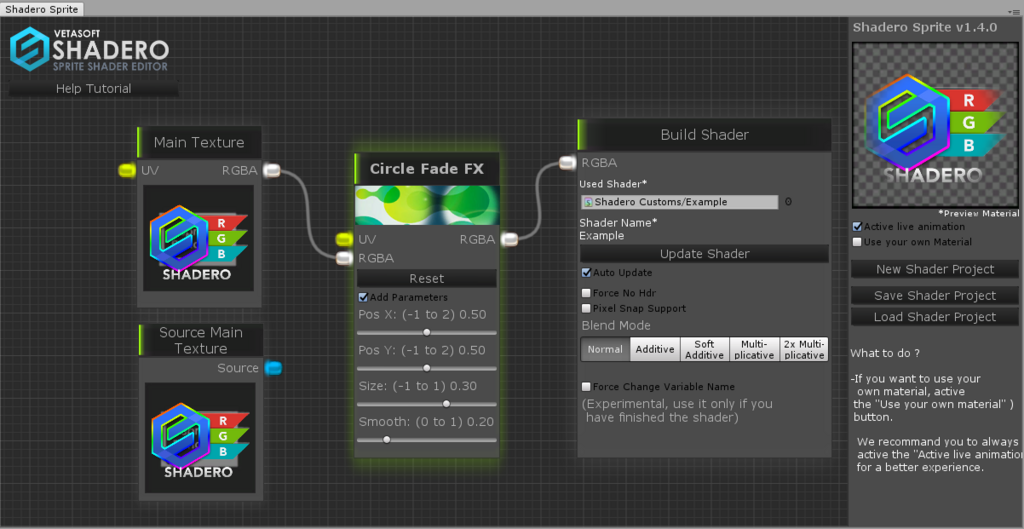Enable Force Change Variable Name checkbox
This screenshot has width=1024, height=529.
[586, 387]
